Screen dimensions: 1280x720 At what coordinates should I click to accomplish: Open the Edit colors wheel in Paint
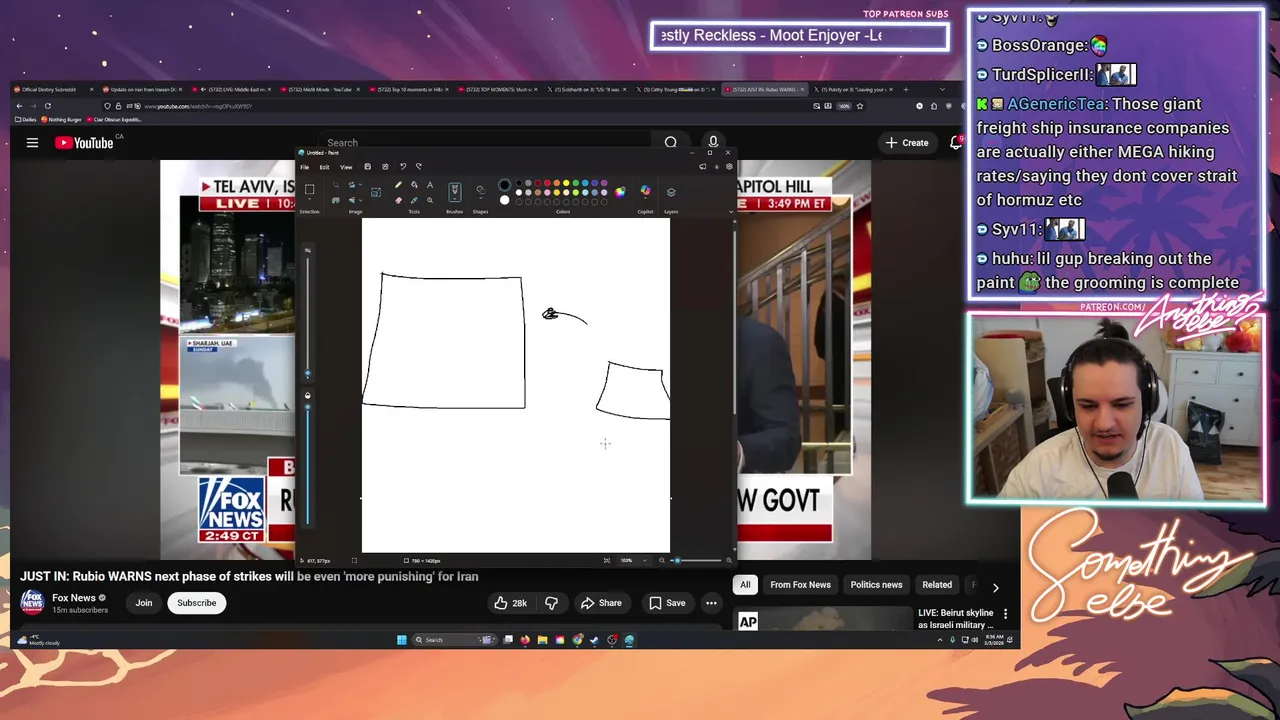620,192
